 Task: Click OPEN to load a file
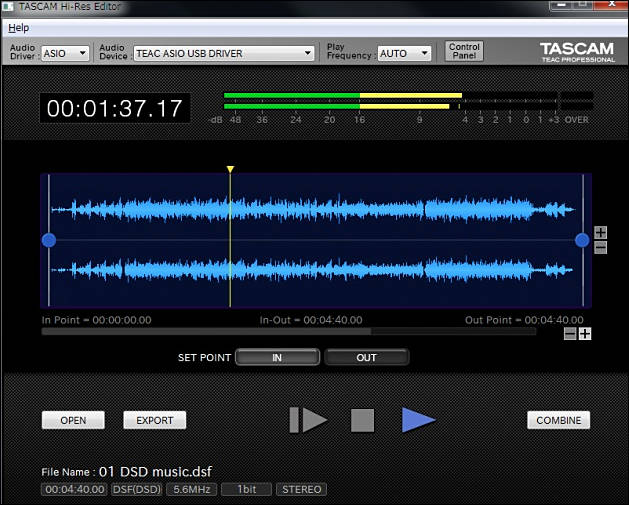pyautogui.click(x=73, y=420)
